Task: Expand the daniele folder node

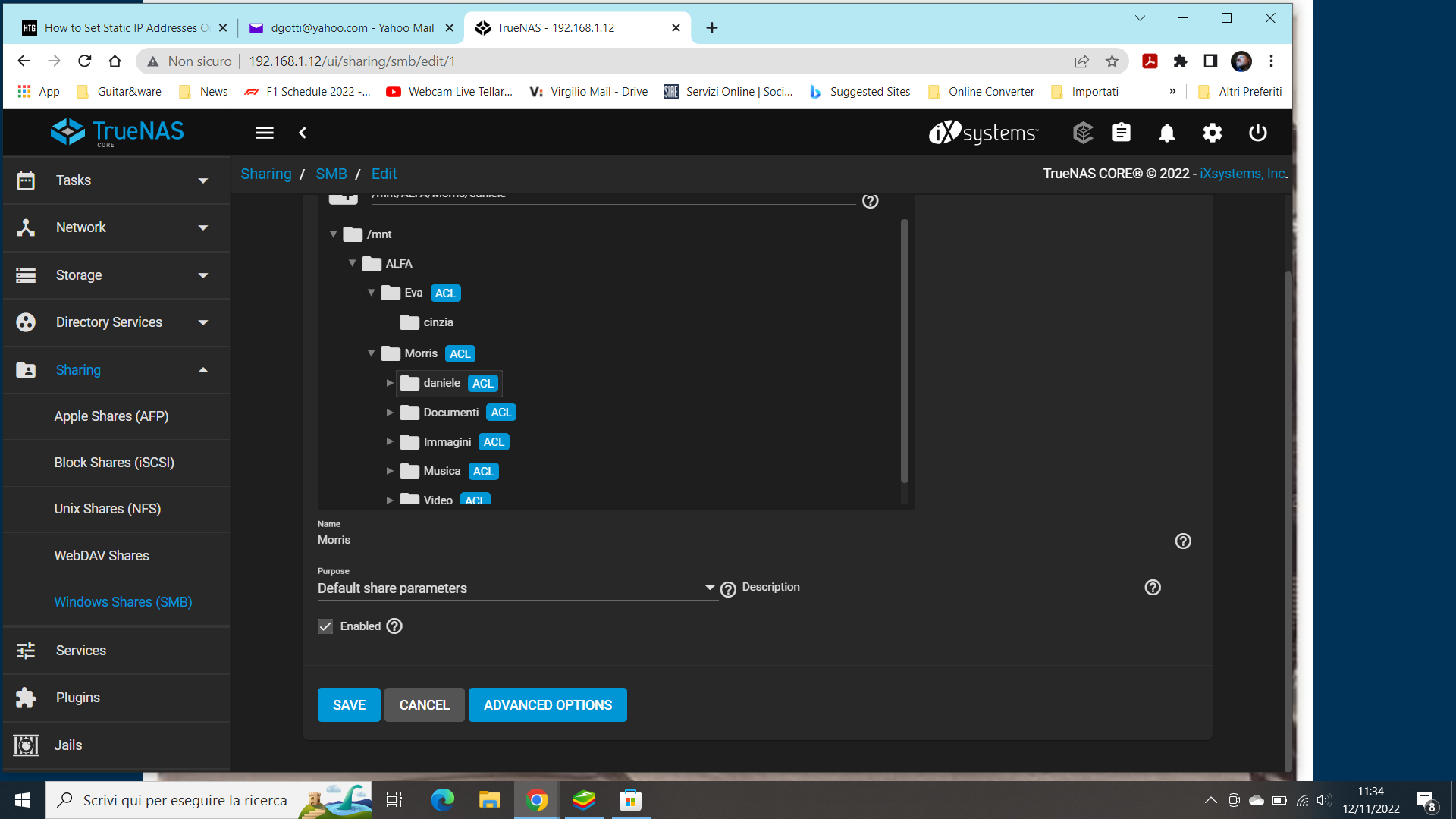Action: point(390,383)
